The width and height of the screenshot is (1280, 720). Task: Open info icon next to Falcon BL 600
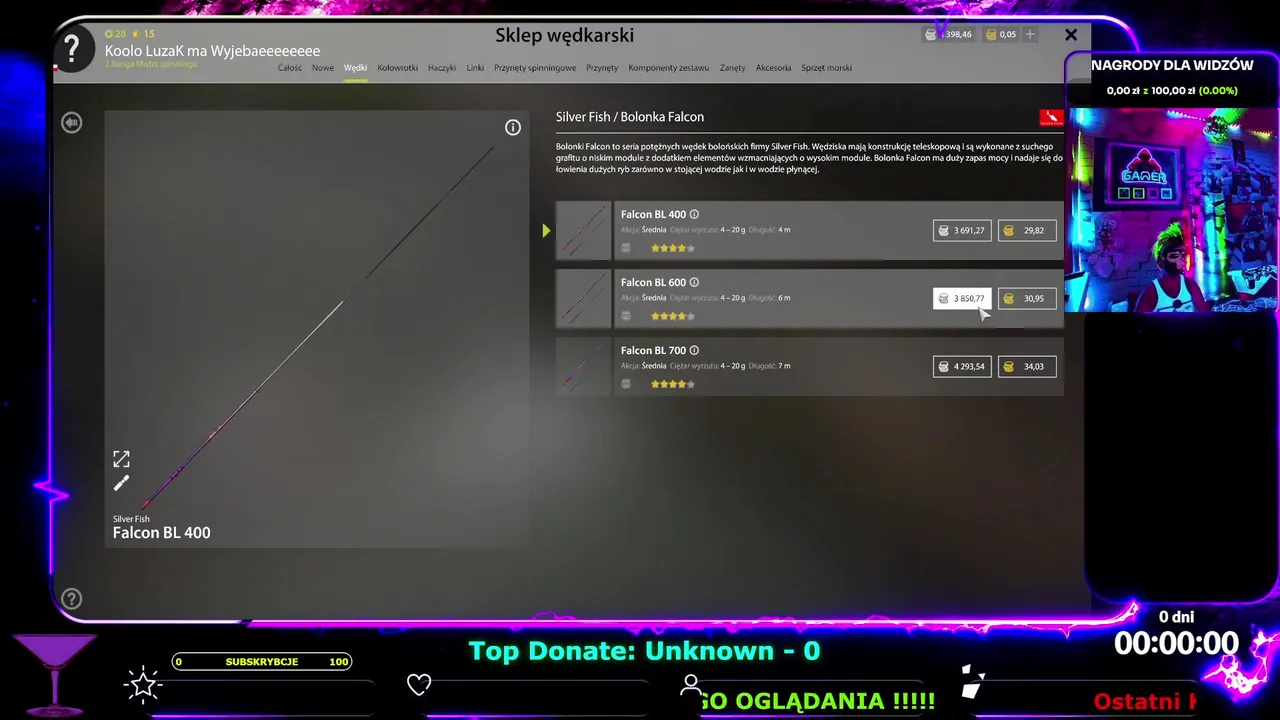coord(694,282)
